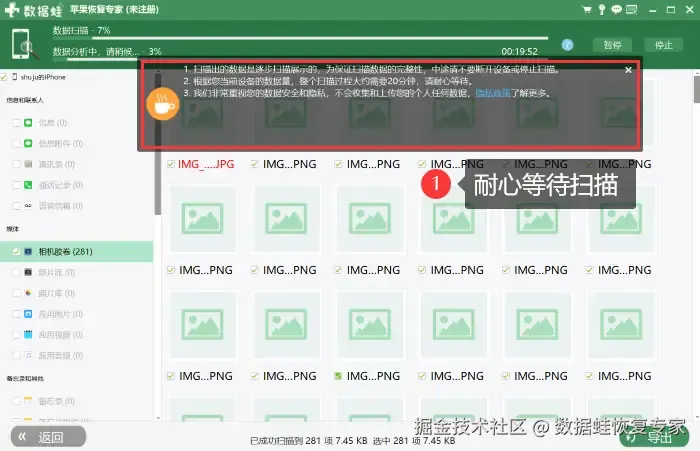Close the scanning tips notification
Image resolution: width=700 pixels, height=451 pixels.
pos(628,70)
